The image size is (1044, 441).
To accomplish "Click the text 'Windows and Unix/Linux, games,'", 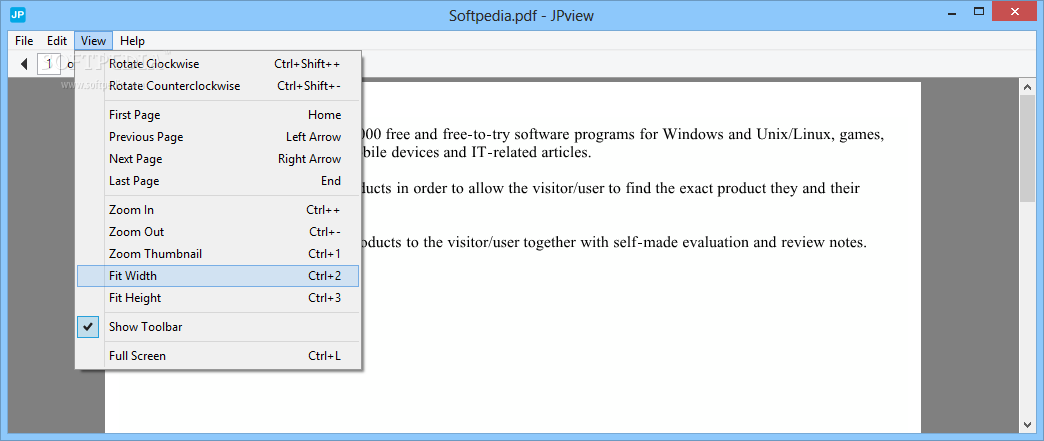I will (773, 135).
